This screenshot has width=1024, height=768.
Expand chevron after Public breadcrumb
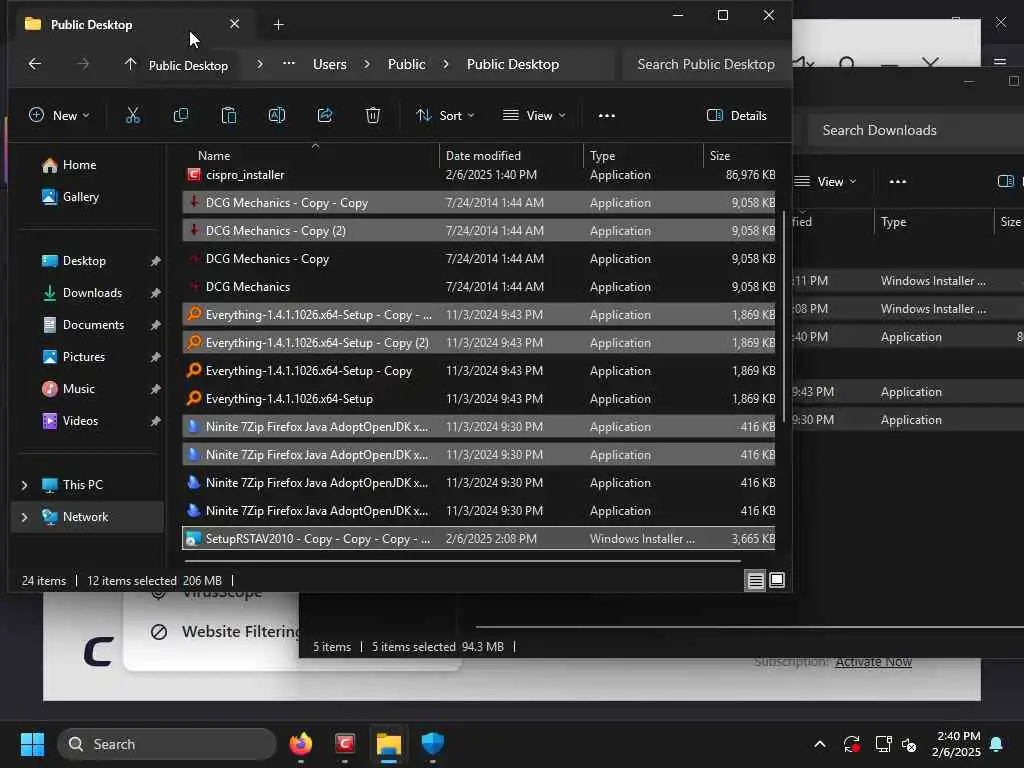[x=446, y=64]
